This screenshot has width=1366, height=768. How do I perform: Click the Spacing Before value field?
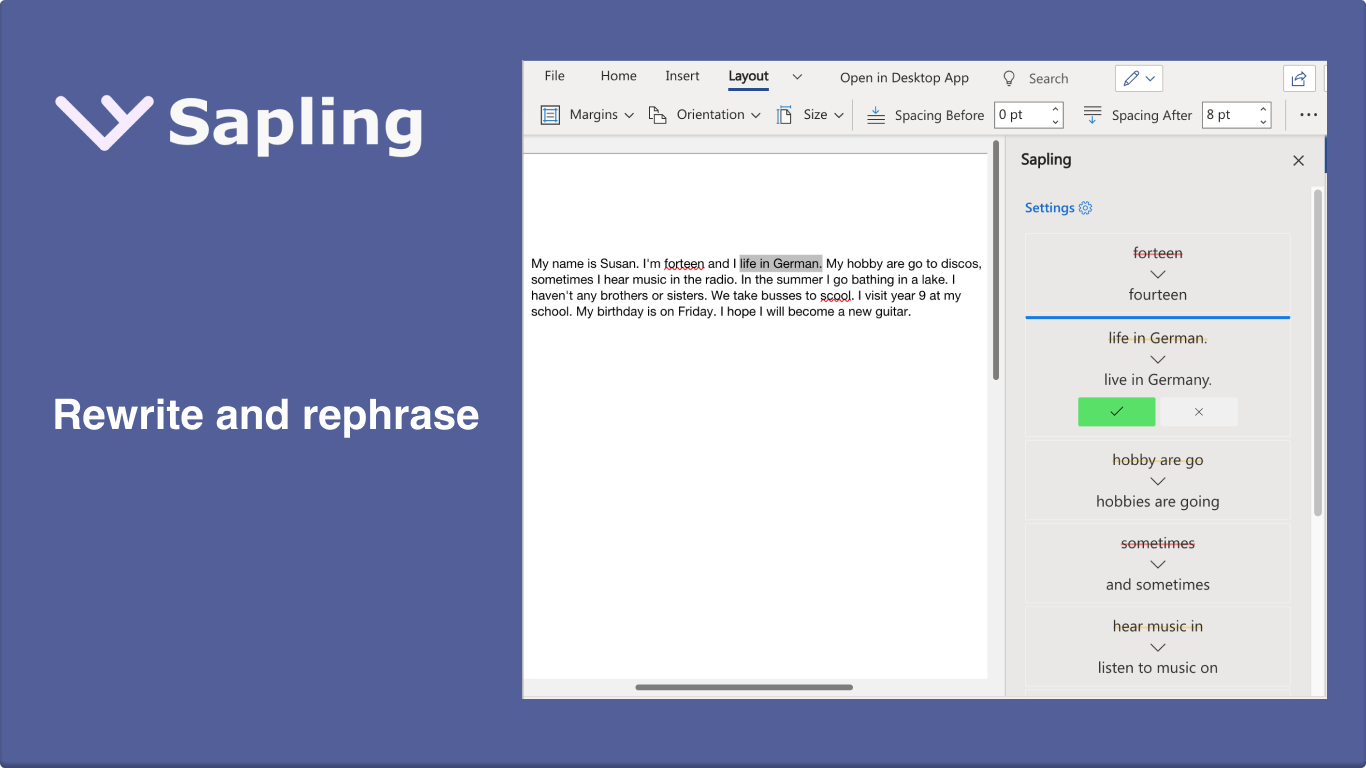(1021, 115)
